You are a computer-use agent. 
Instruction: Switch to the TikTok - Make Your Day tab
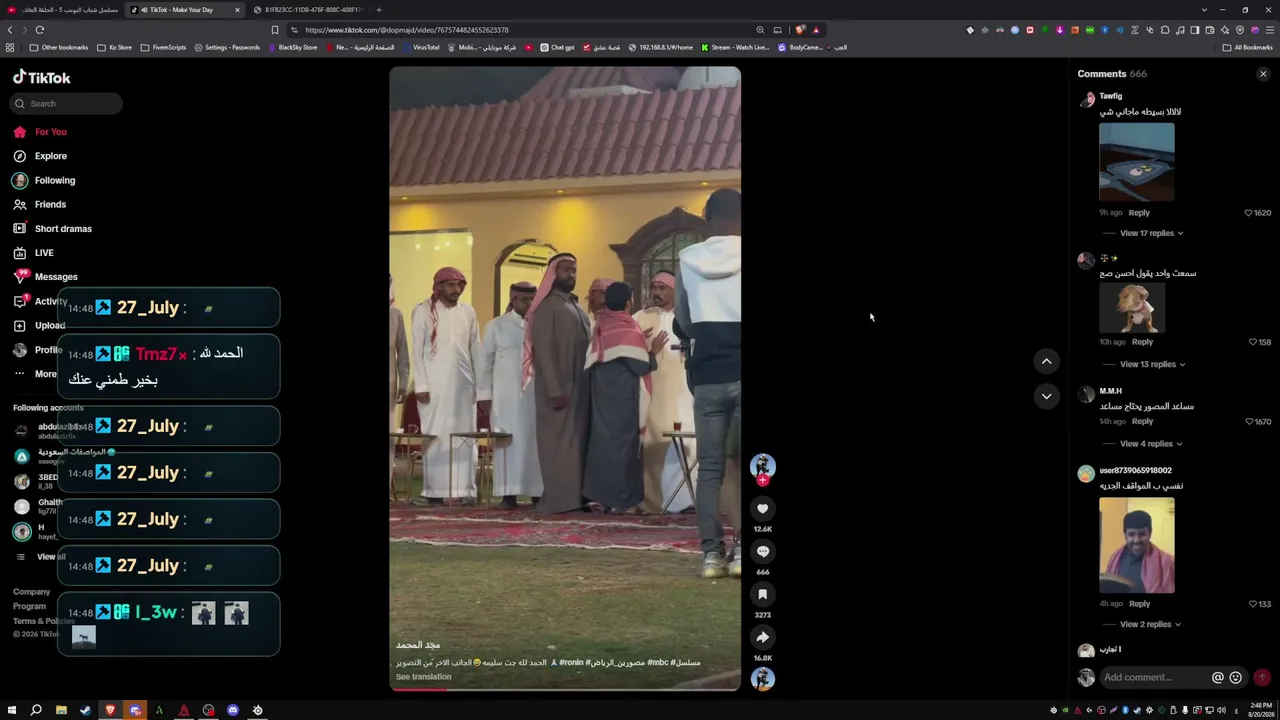click(186, 10)
